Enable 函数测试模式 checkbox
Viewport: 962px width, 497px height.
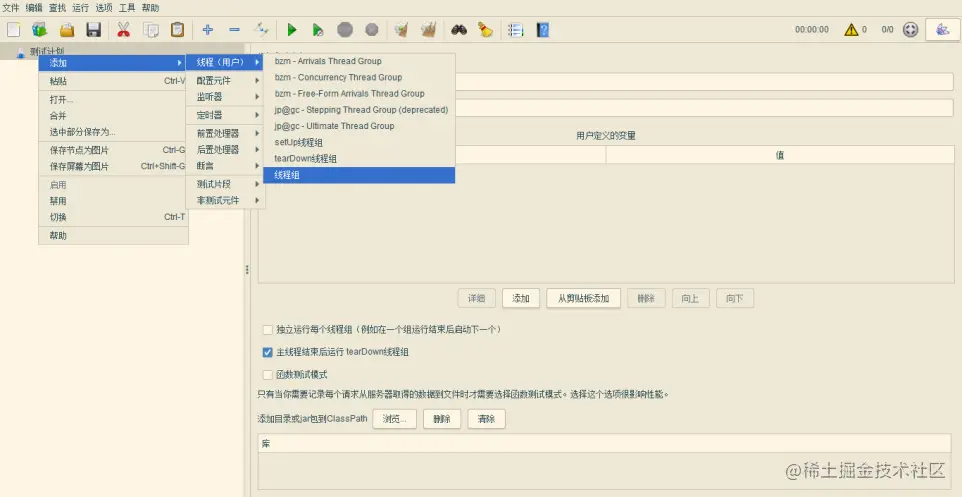[x=267, y=375]
